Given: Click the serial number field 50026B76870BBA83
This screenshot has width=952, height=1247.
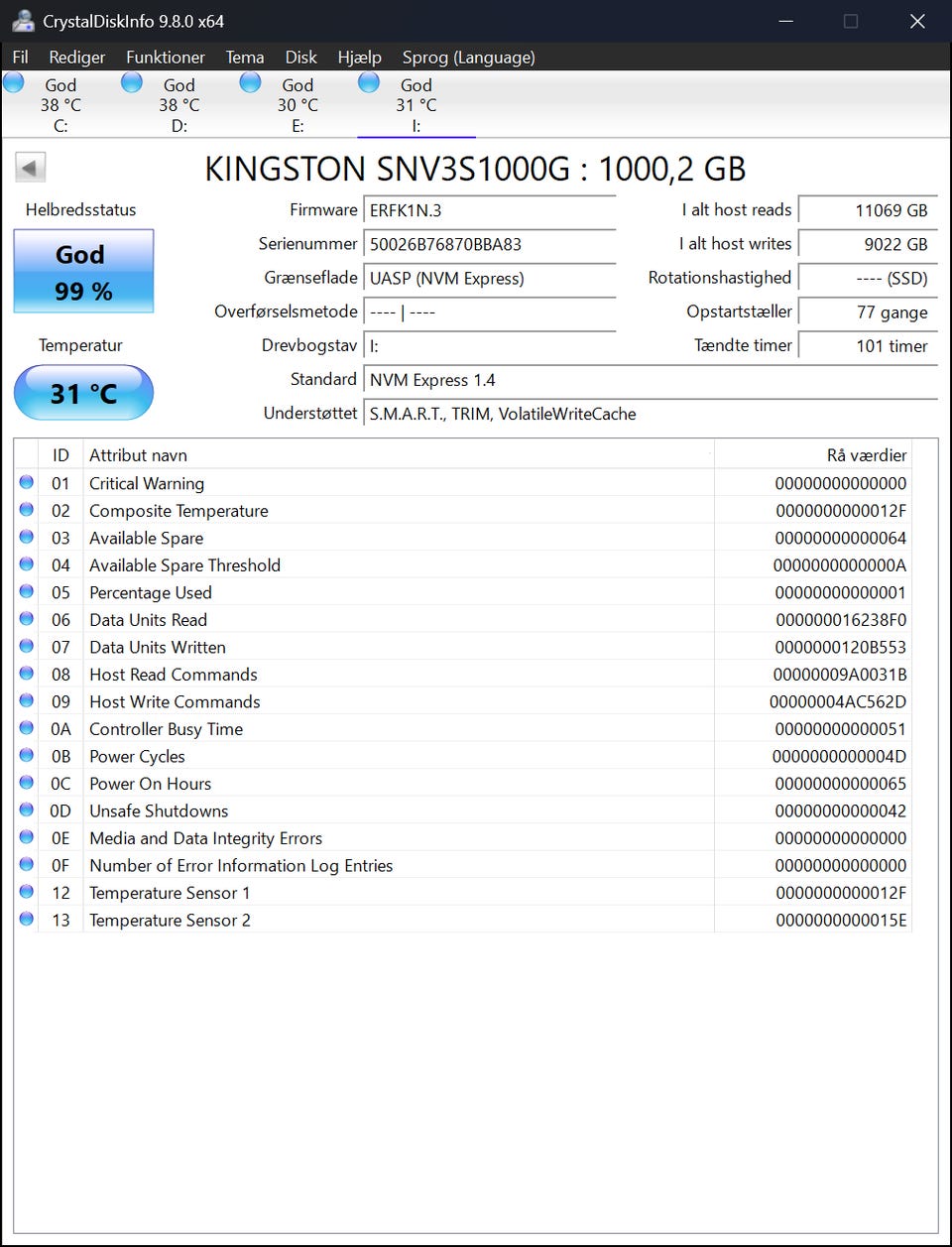Looking at the screenshot, I should (x=490, y=244).
